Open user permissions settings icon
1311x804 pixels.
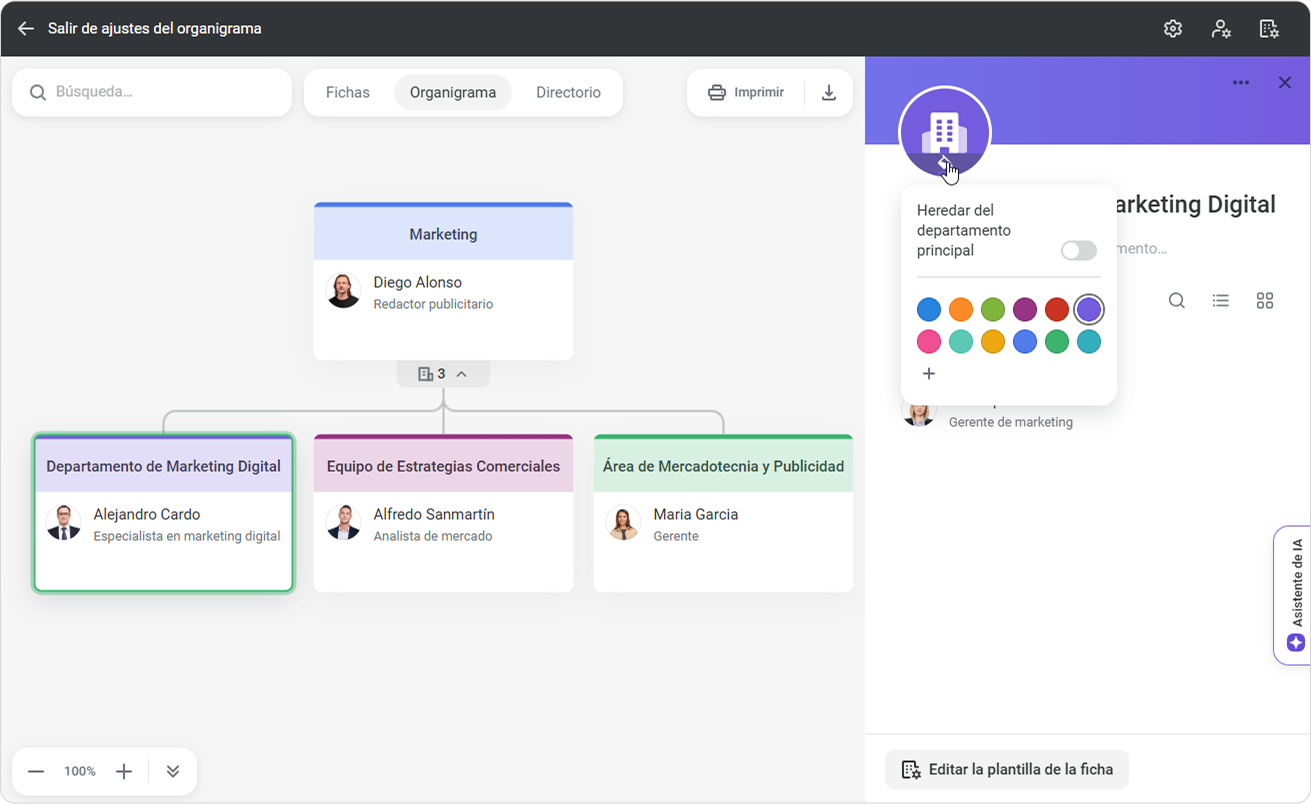coord(1221,29)
